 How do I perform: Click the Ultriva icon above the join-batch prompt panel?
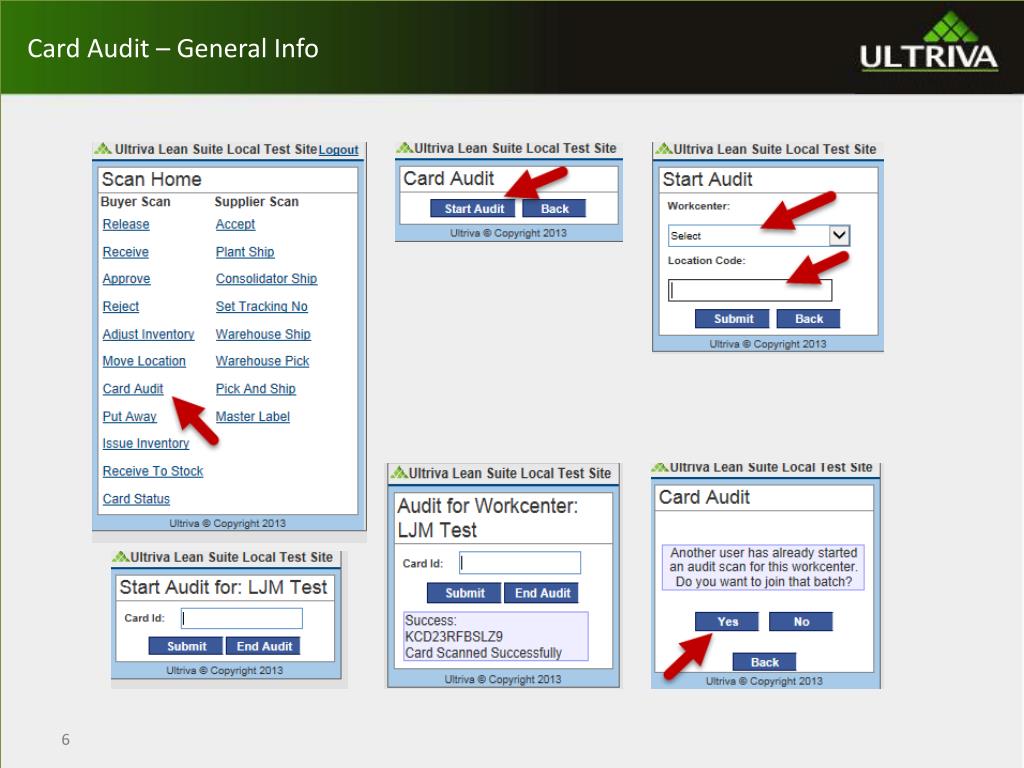pos(660,467)
